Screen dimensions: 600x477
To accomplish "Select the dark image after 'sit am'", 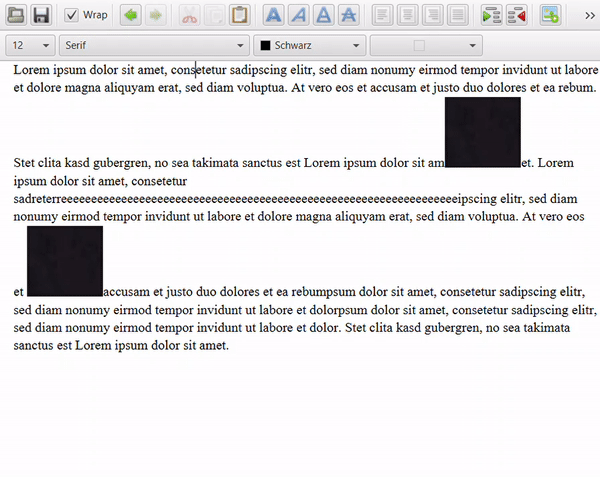I will click(x=483, y=132).
